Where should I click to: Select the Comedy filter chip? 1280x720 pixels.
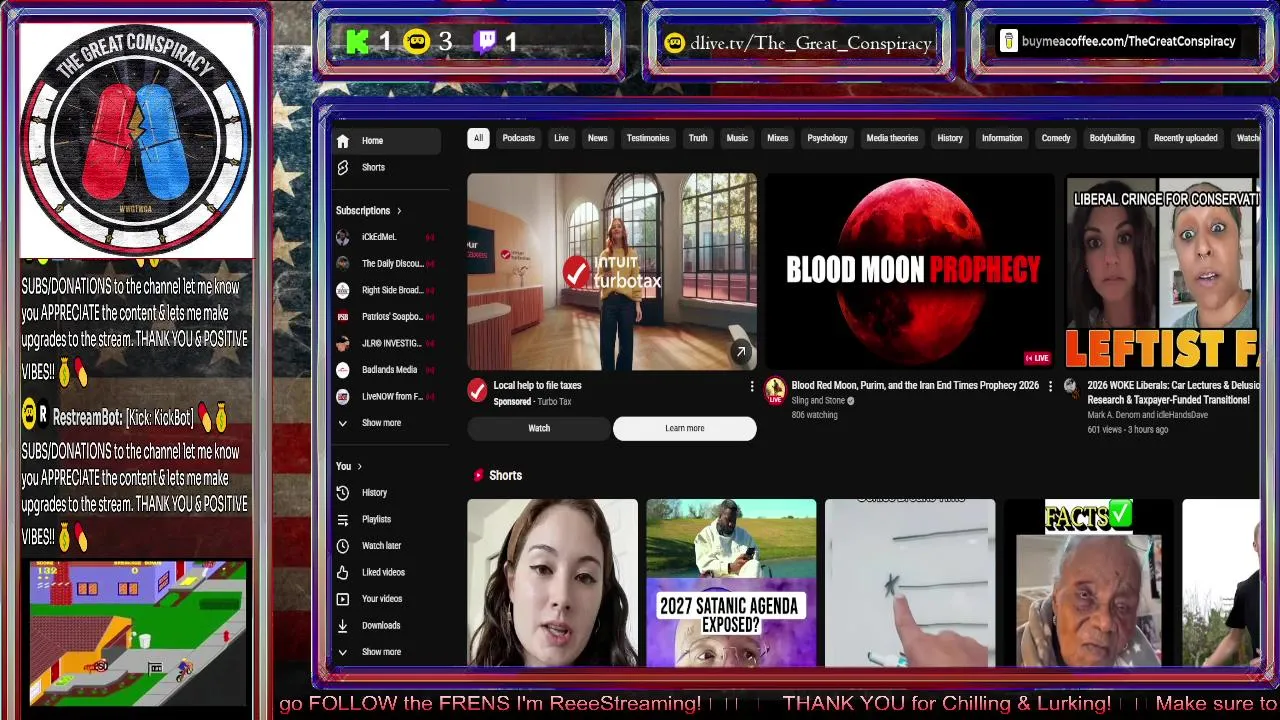pyautogui.click(x=1056, y=138)
